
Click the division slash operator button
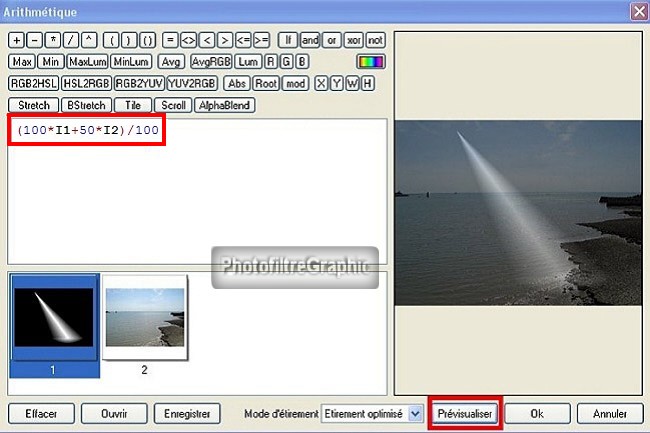click(x=69, y=41)
